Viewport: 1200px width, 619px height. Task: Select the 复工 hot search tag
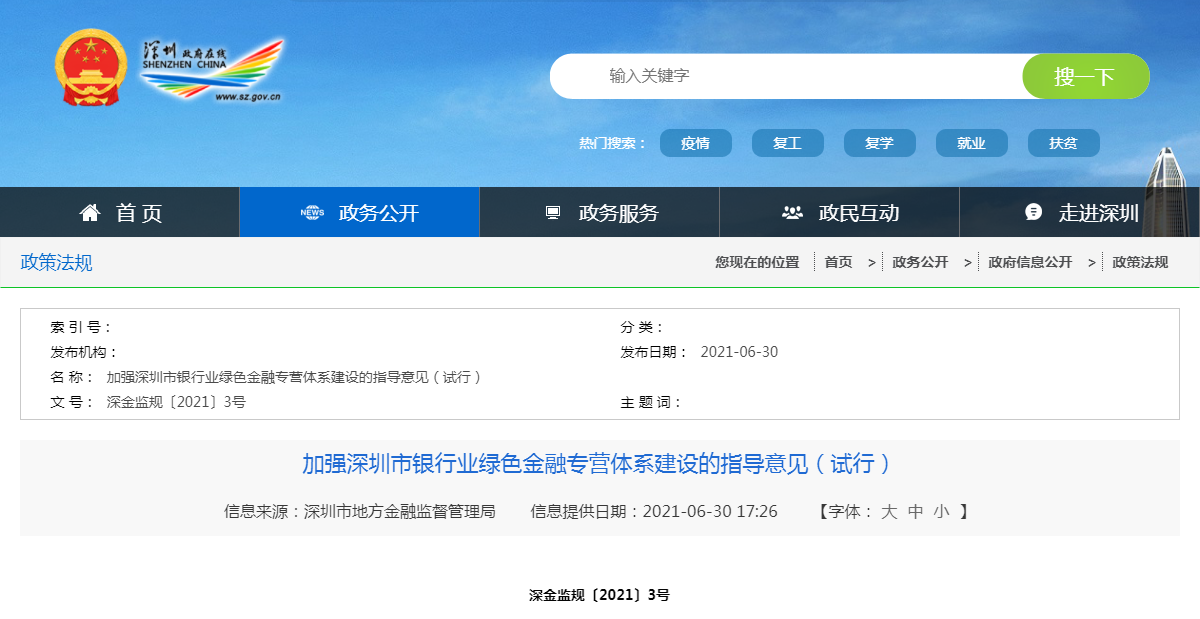point(787,143)
